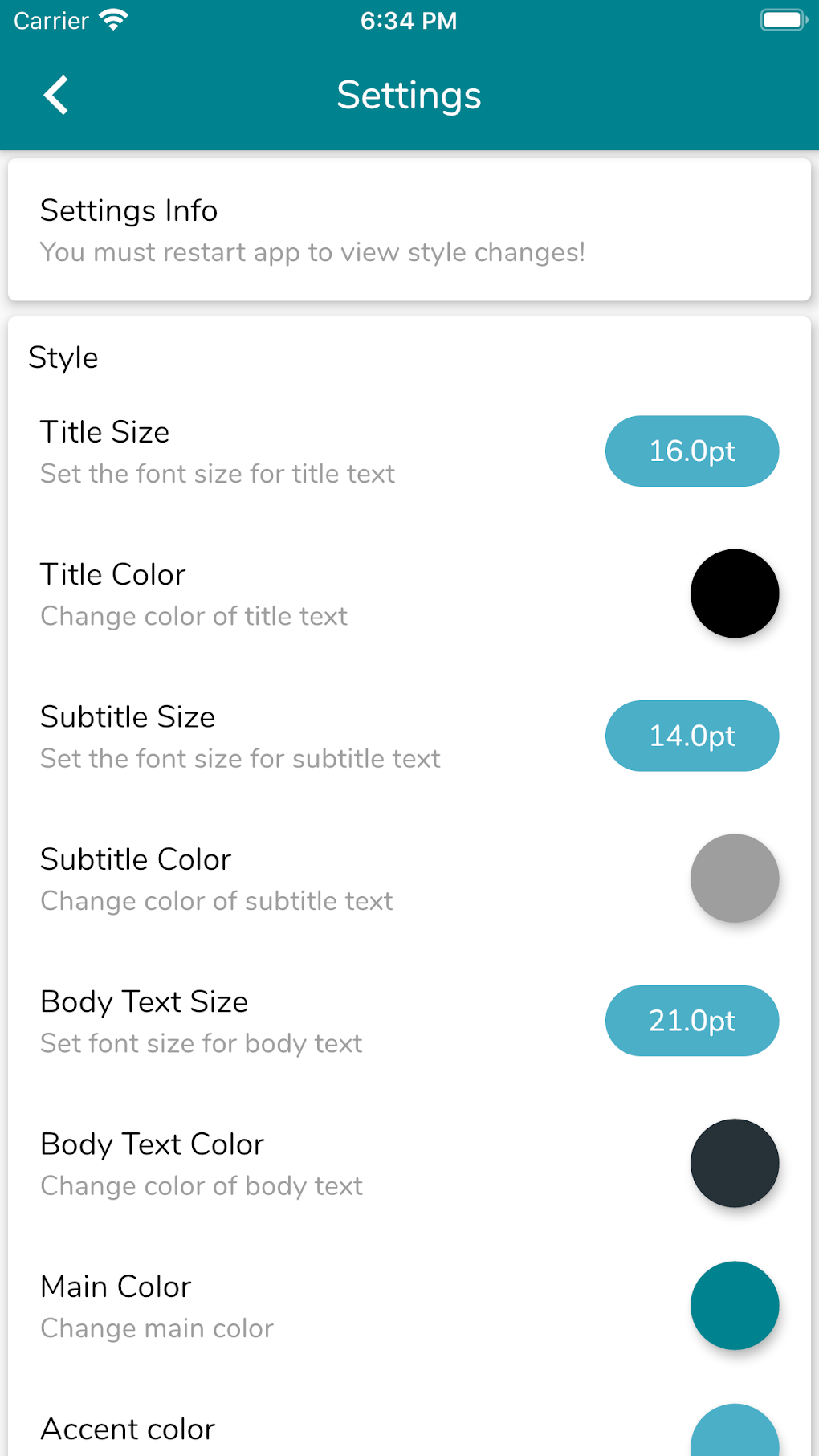Pick the teal Main Color swatch
Image resolution: width=819 pixels, height=1456 pixels.
click(734, 1305)
